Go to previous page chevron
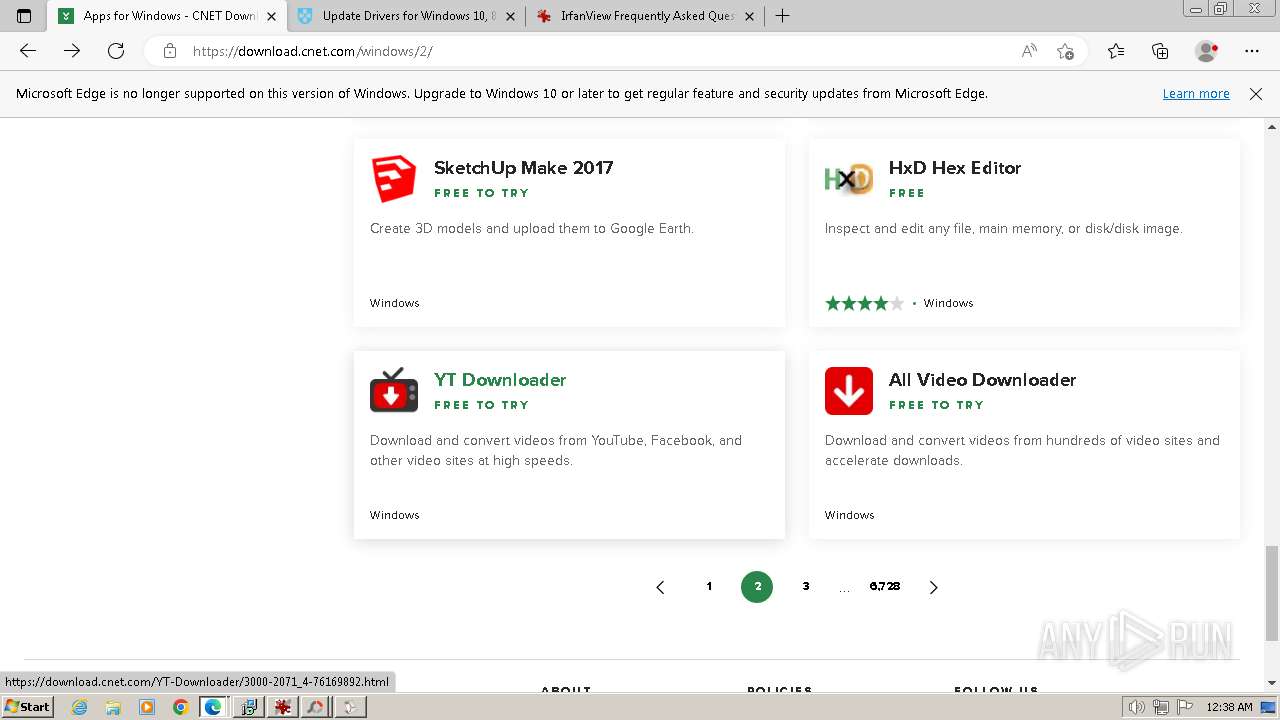The height and width of the screenshot is (720, 1280). click(x=660, y=587)
